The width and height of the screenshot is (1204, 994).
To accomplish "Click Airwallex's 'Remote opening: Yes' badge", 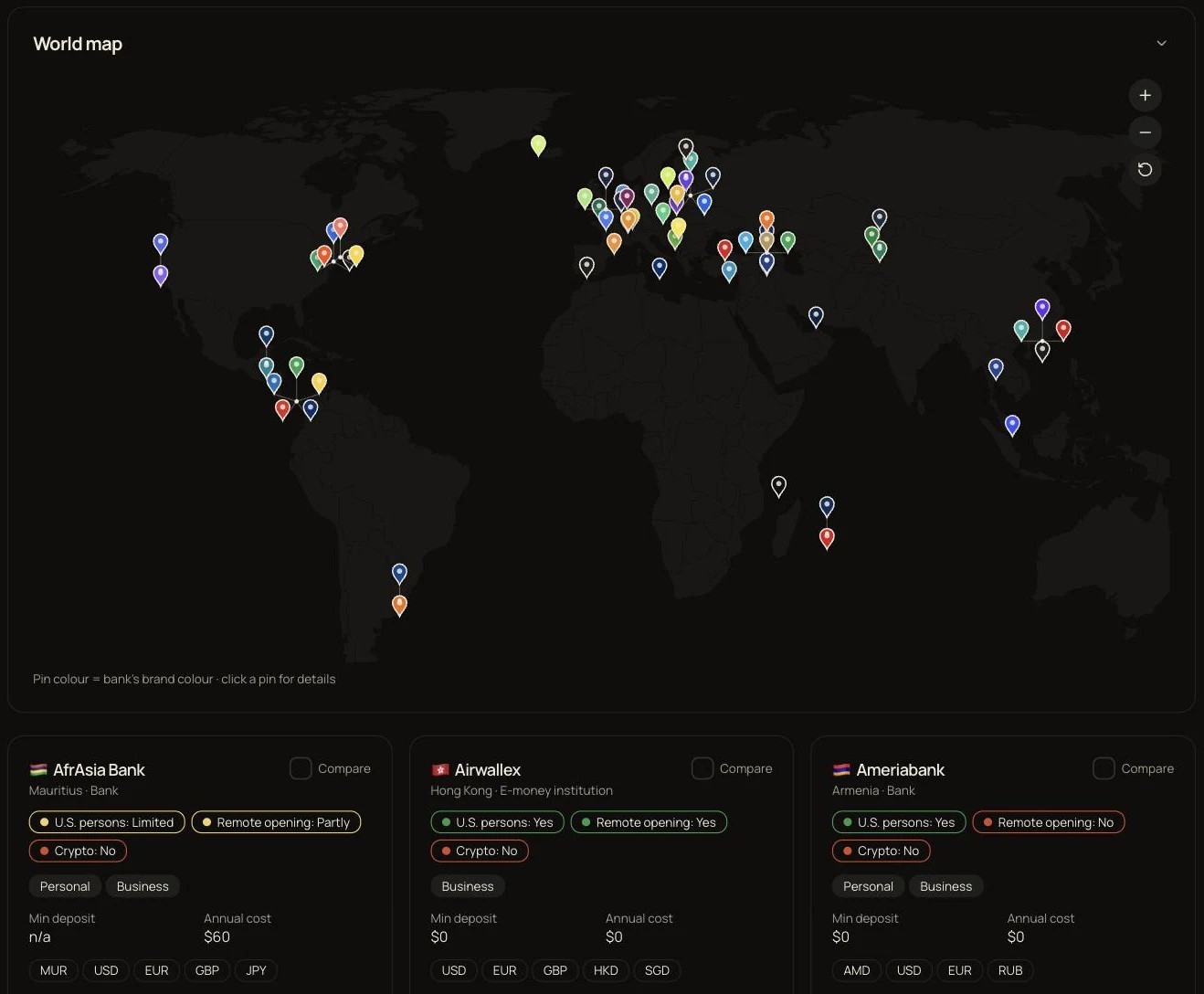I will pos(649,822).
